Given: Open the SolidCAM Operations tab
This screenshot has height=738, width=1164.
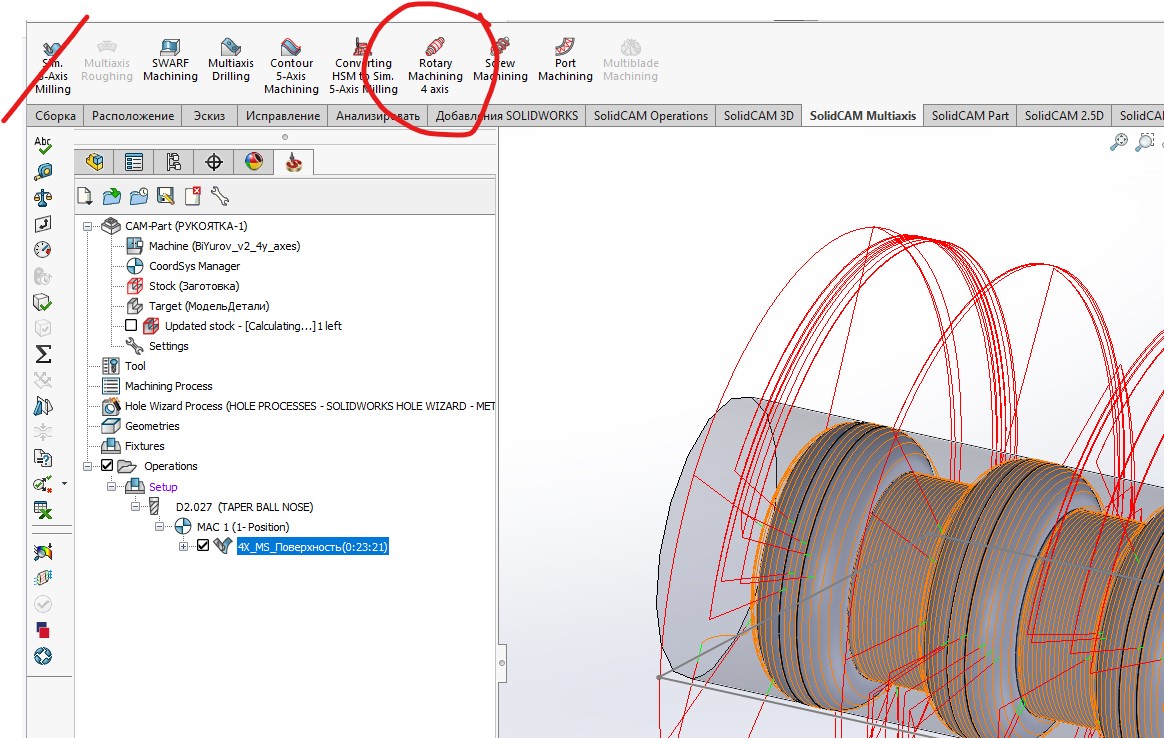Looking at the screenshot, I should point(650,116).
